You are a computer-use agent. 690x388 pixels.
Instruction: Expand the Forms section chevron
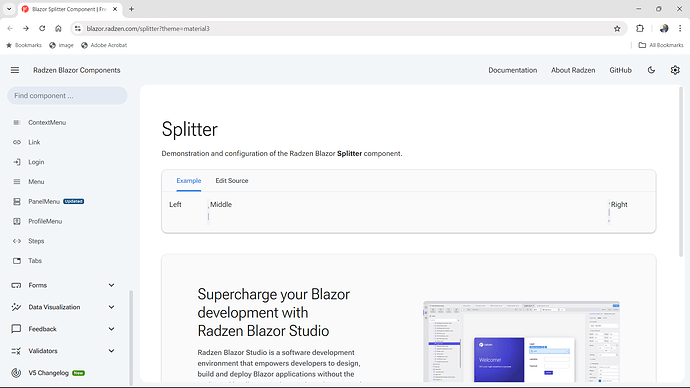click(x=111, y=285)
